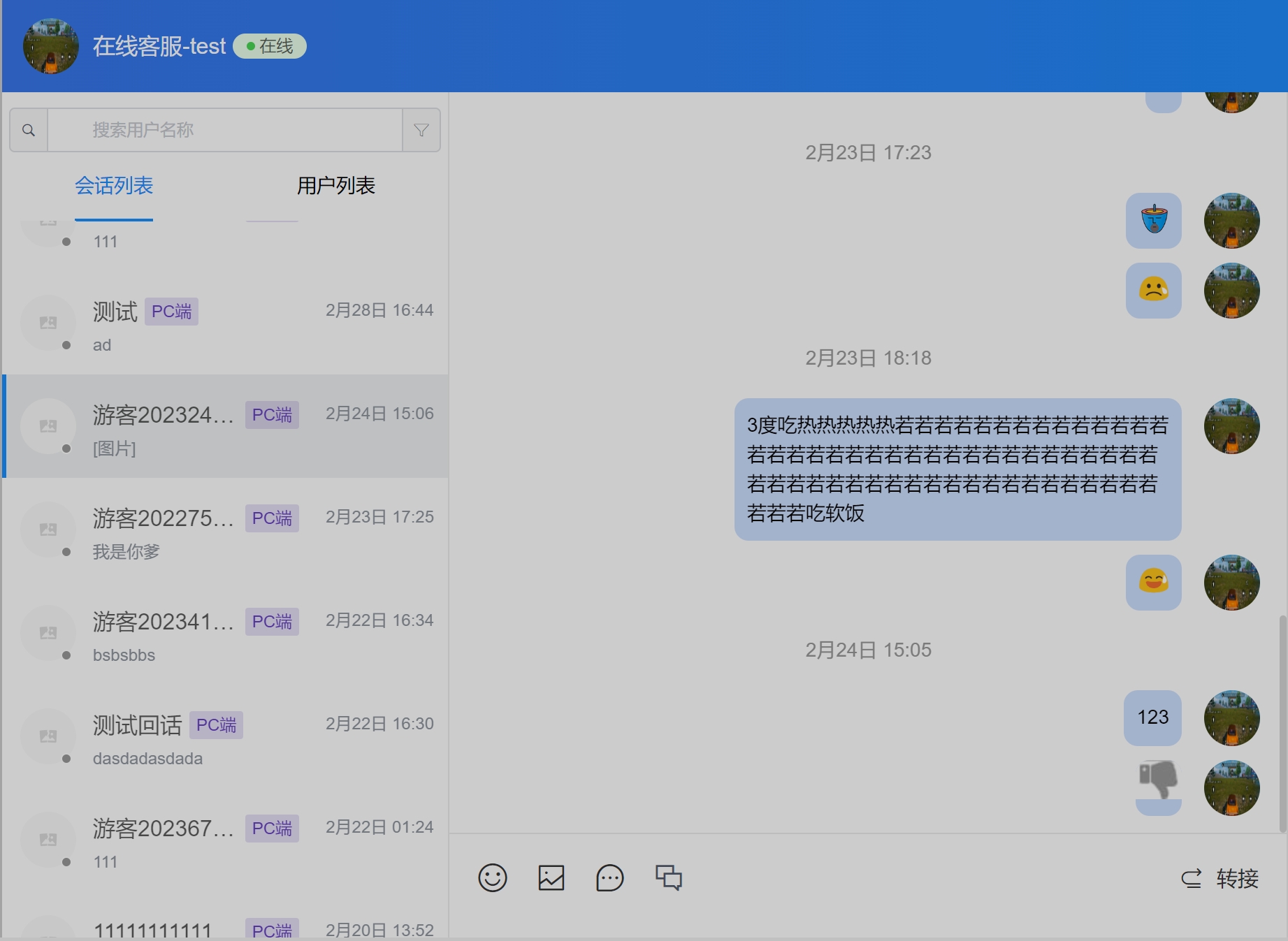This screenshot has width=1288, height=941.
Task: Click the 123 message bubble
Action: (1153, 717)
